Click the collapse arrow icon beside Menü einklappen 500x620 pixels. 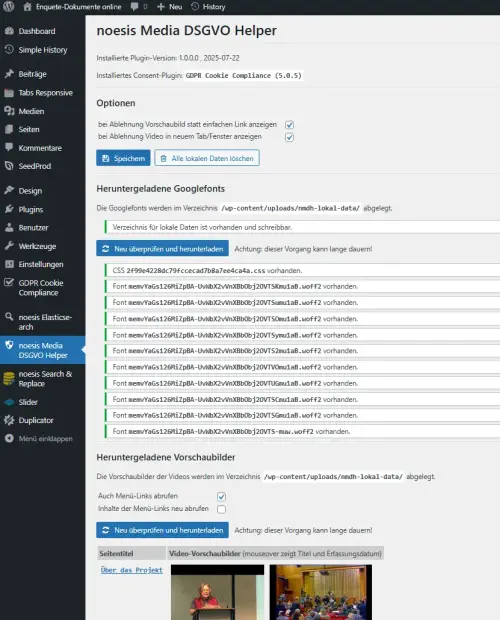pyautogui.click(x=9, y=438)
